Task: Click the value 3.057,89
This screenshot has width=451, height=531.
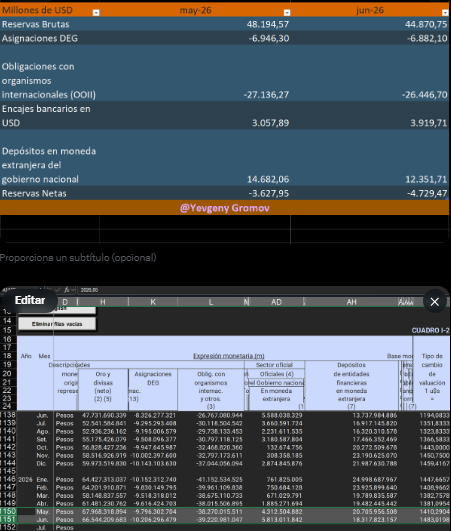Action: pos(271,123)
